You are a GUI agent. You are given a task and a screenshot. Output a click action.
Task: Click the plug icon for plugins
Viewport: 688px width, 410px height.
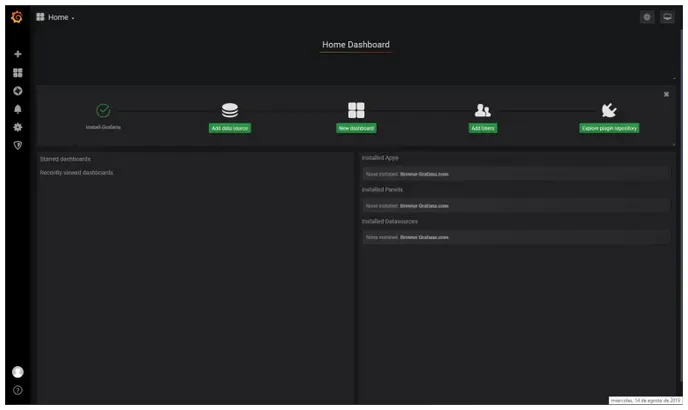tap(609, 110)
